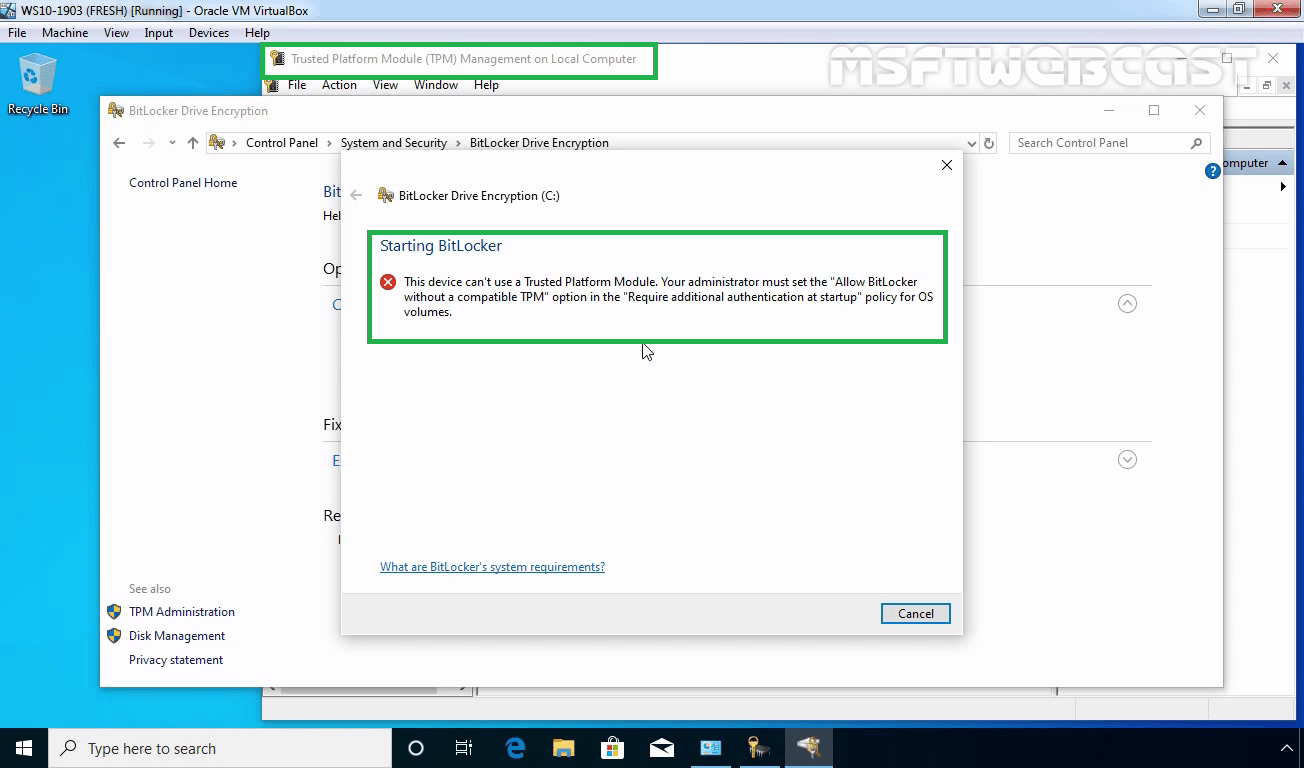The image size is (1304, 768).
Task: Click the Cortana circle icon
Action: point(416,748)
